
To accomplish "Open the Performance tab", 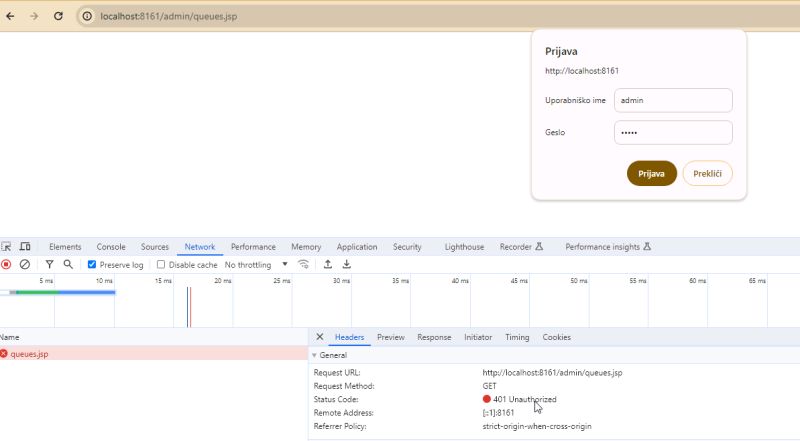I will (x=253, y=247).
